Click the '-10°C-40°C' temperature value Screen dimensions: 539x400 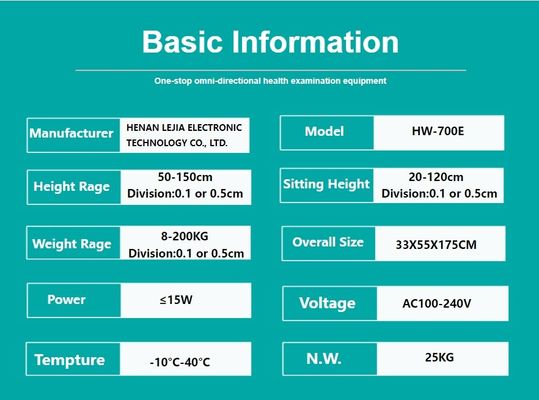pos(180,362)
